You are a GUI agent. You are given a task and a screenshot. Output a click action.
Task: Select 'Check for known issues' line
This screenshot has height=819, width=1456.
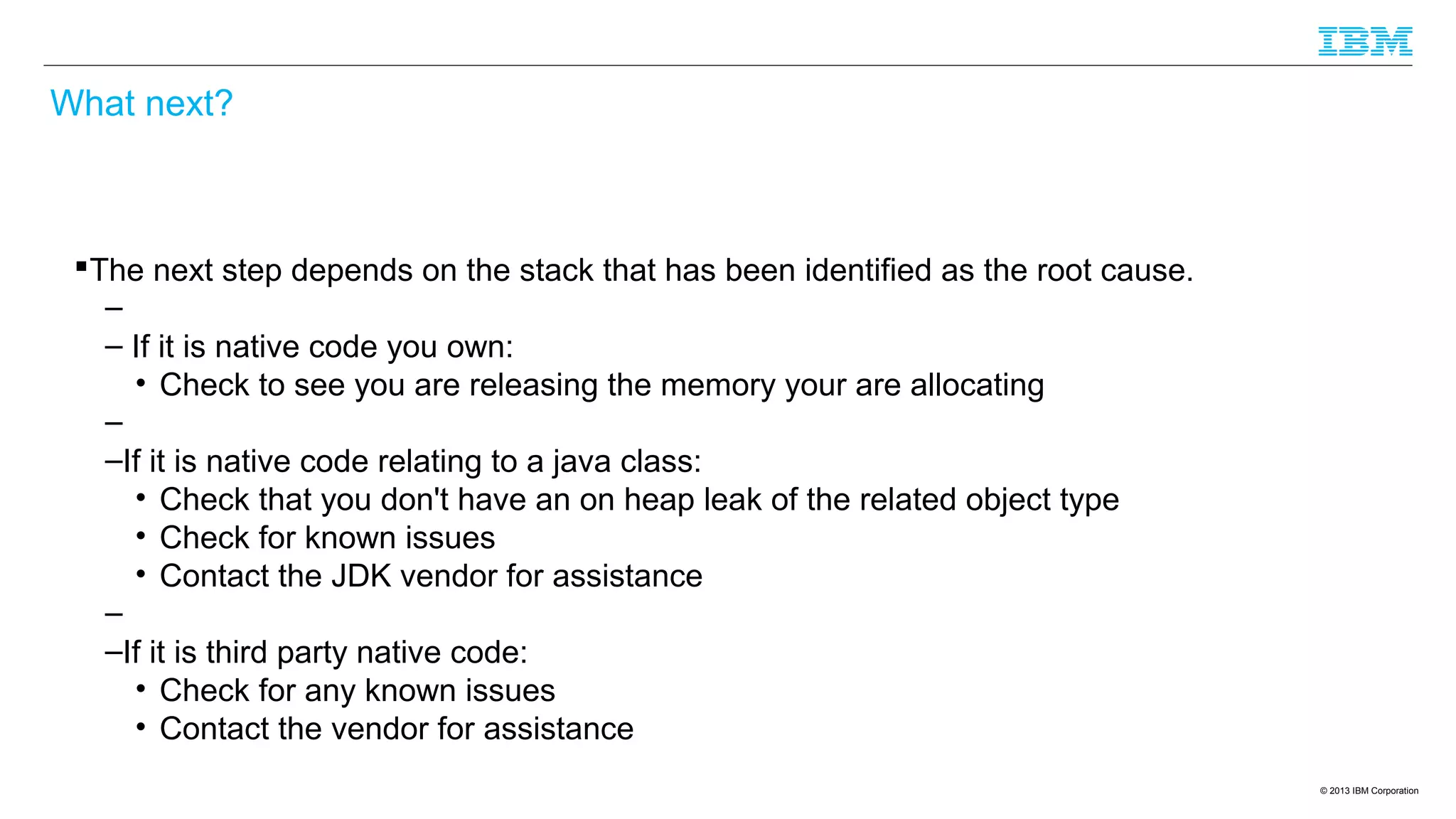pyautogui.click(x=327, y=537)
